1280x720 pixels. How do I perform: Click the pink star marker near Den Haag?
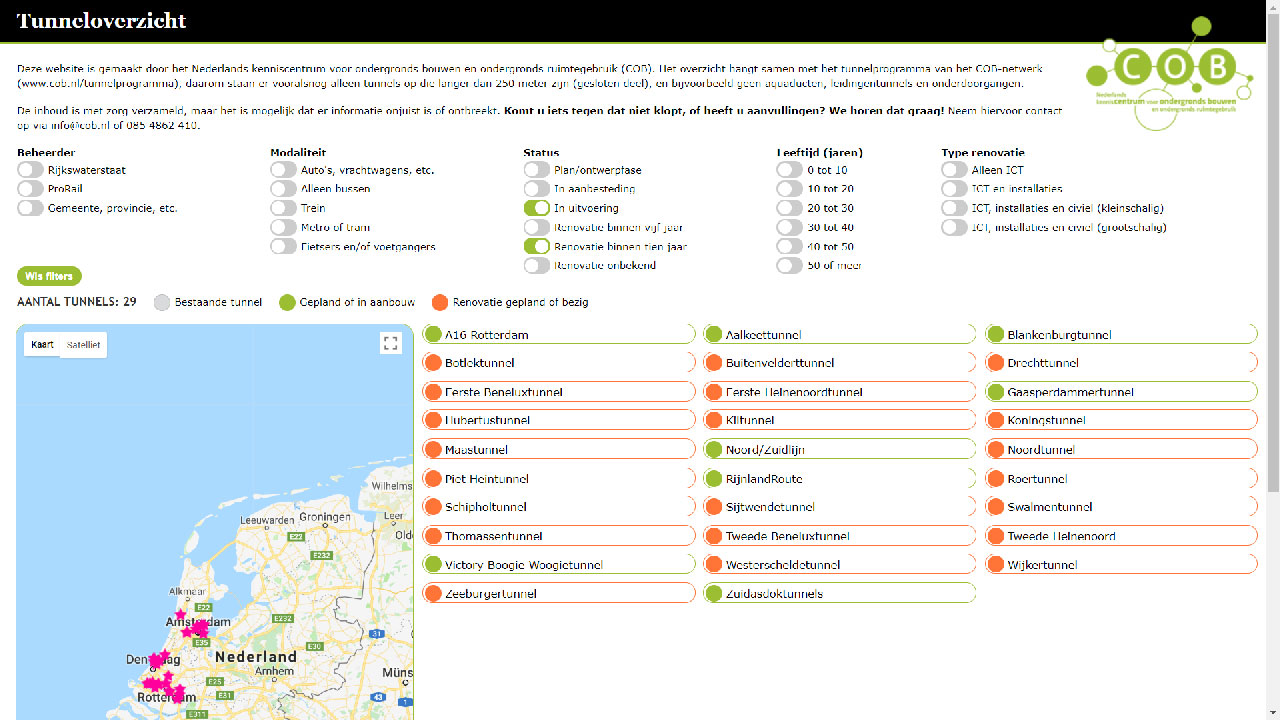point(156,661)
